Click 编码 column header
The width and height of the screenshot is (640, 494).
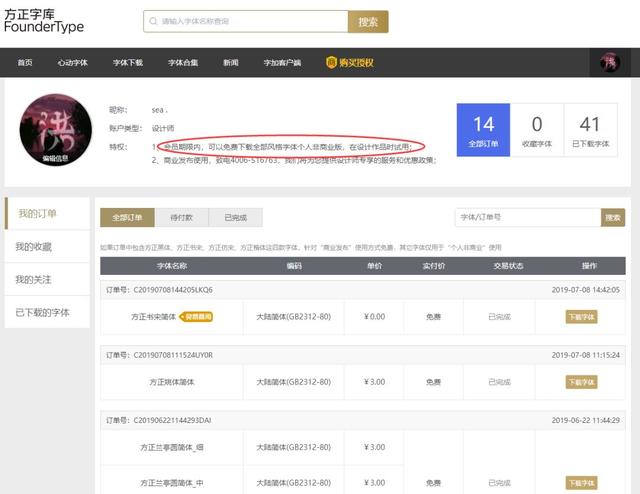pyautogui.click(x=294, y=266)
